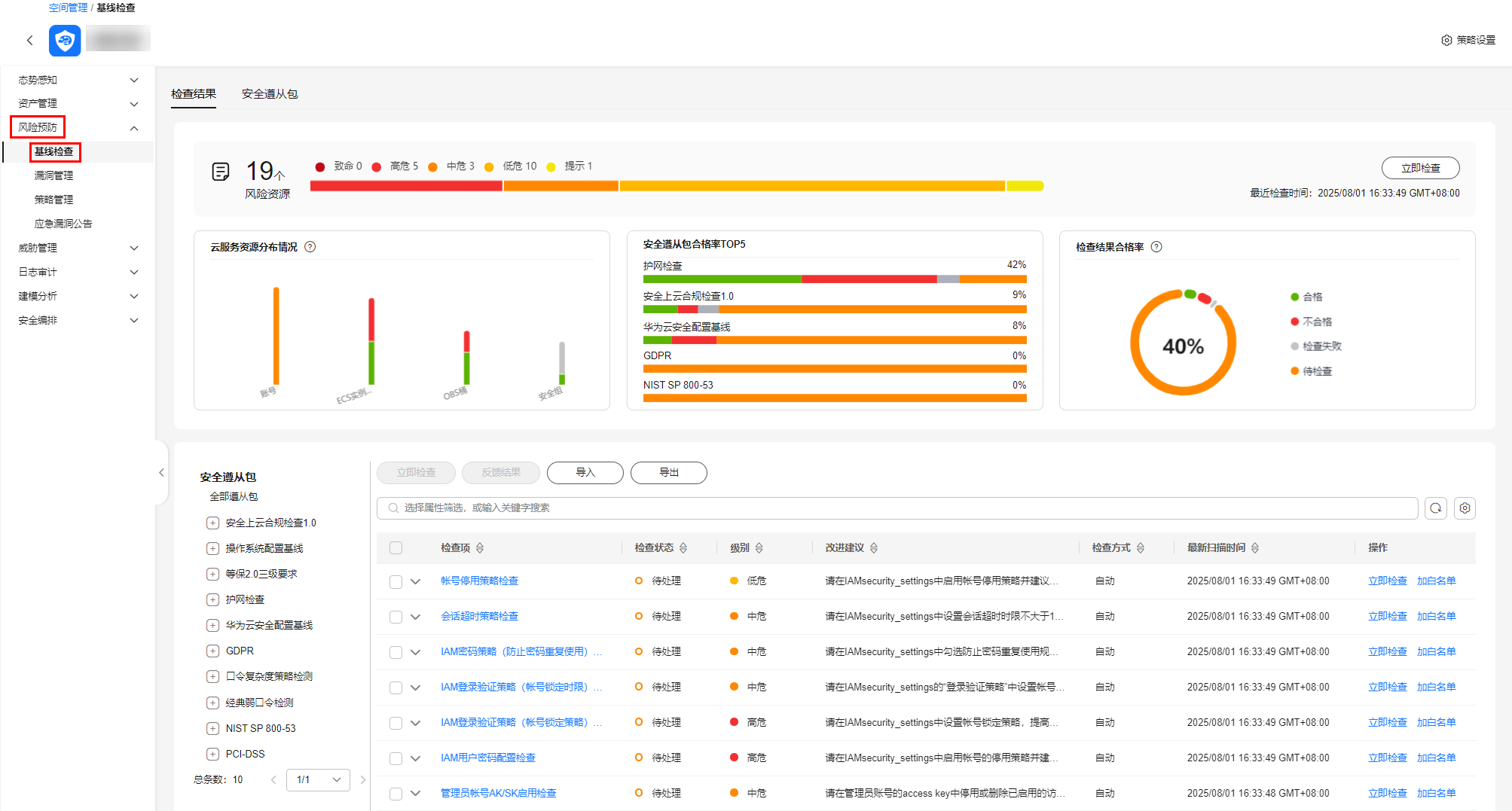
Task: Sort by 检查项 column sort icon
Action: tap(480, 548)
